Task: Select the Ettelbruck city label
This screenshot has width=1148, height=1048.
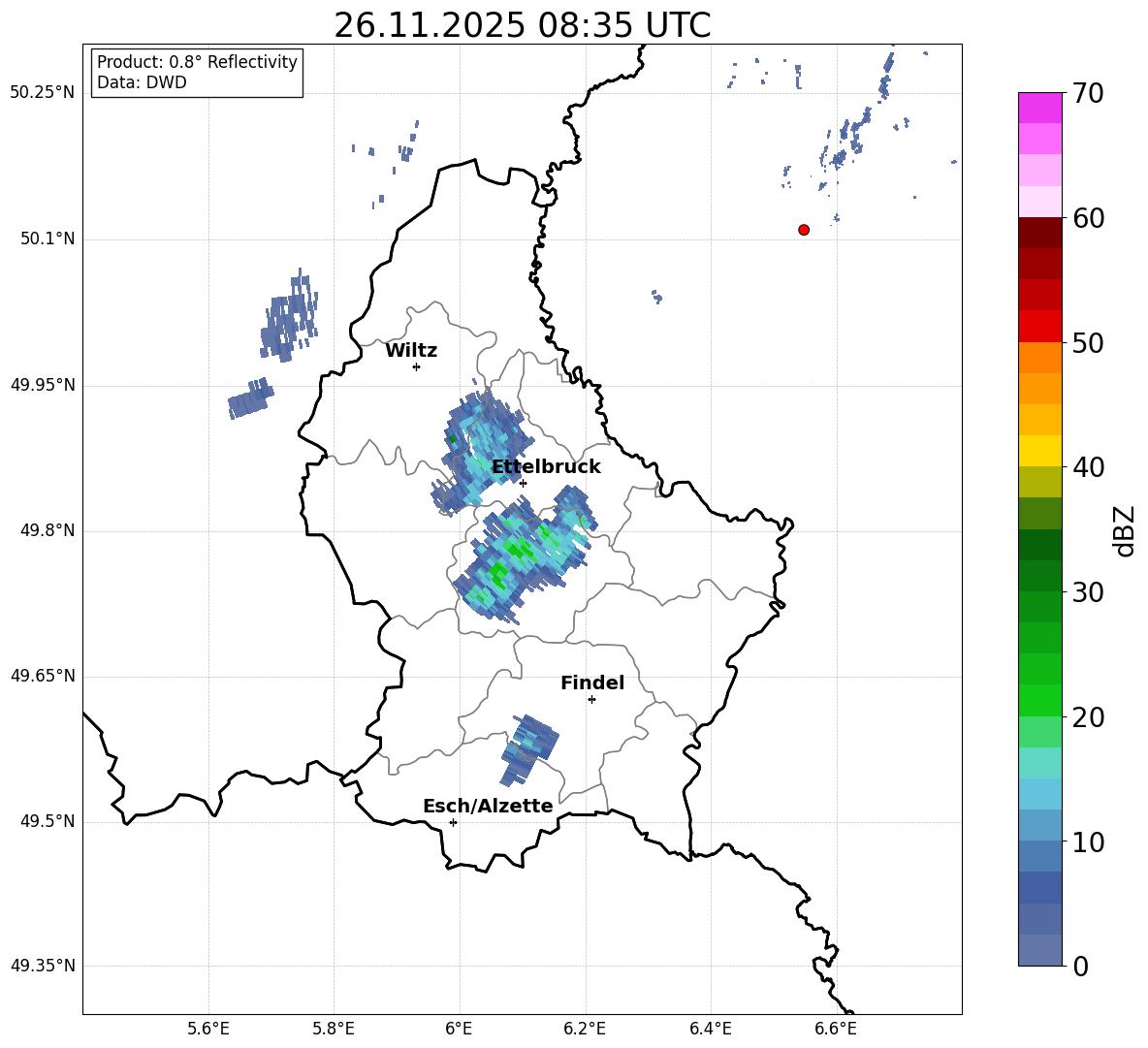Action: [x=546, y=467]
